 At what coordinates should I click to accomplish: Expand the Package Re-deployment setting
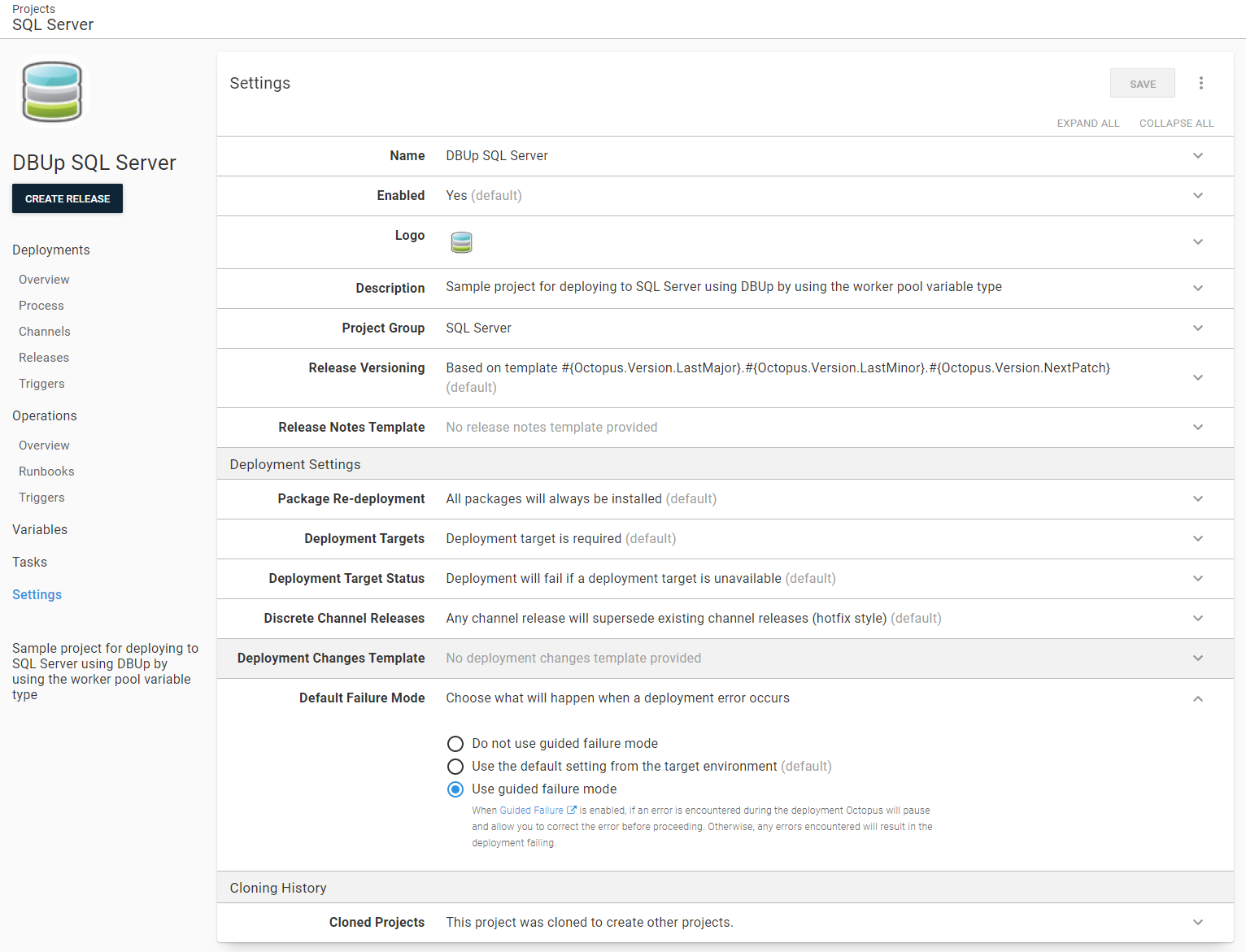coord(1197,498)
